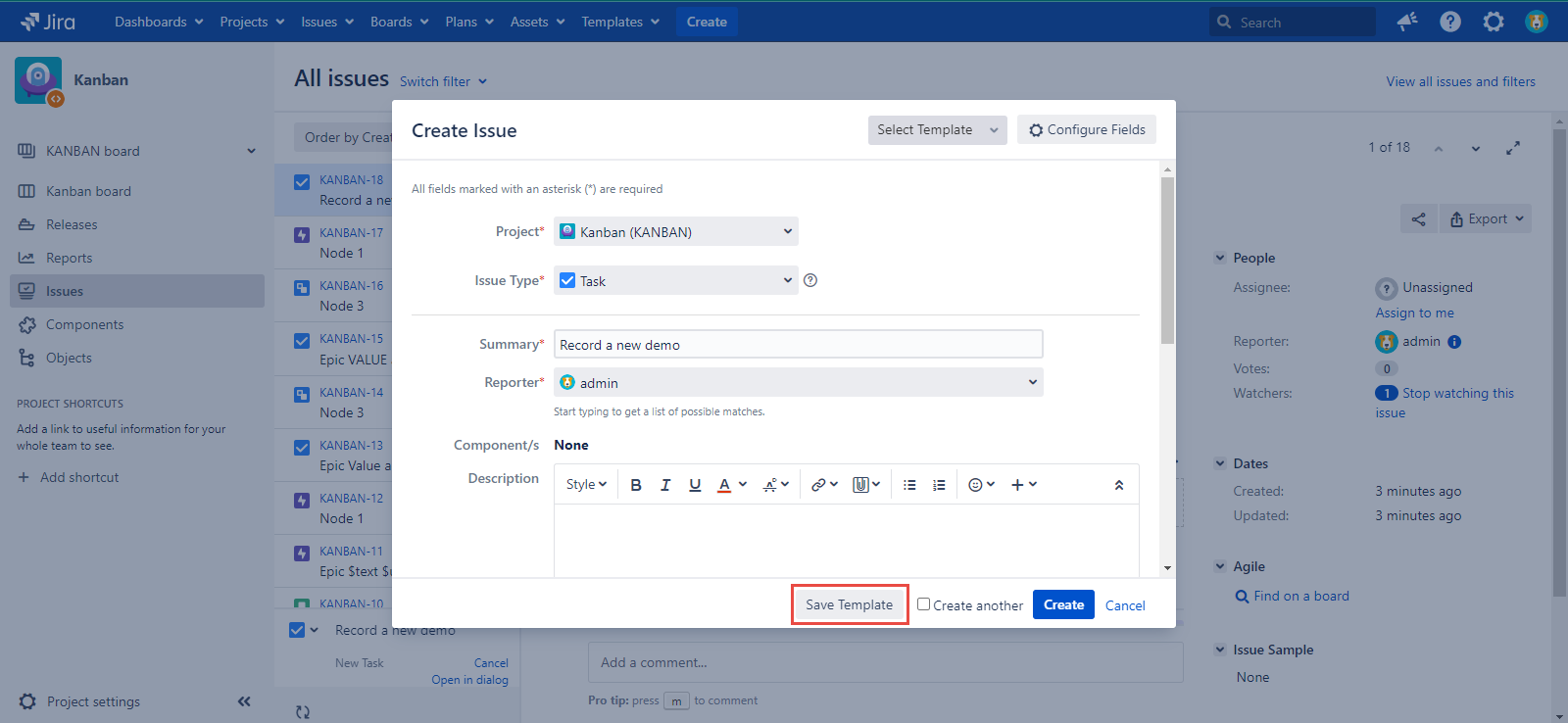Insert a numbered list in the description
The image size is (1568, 723).
[x=939, y=485]
